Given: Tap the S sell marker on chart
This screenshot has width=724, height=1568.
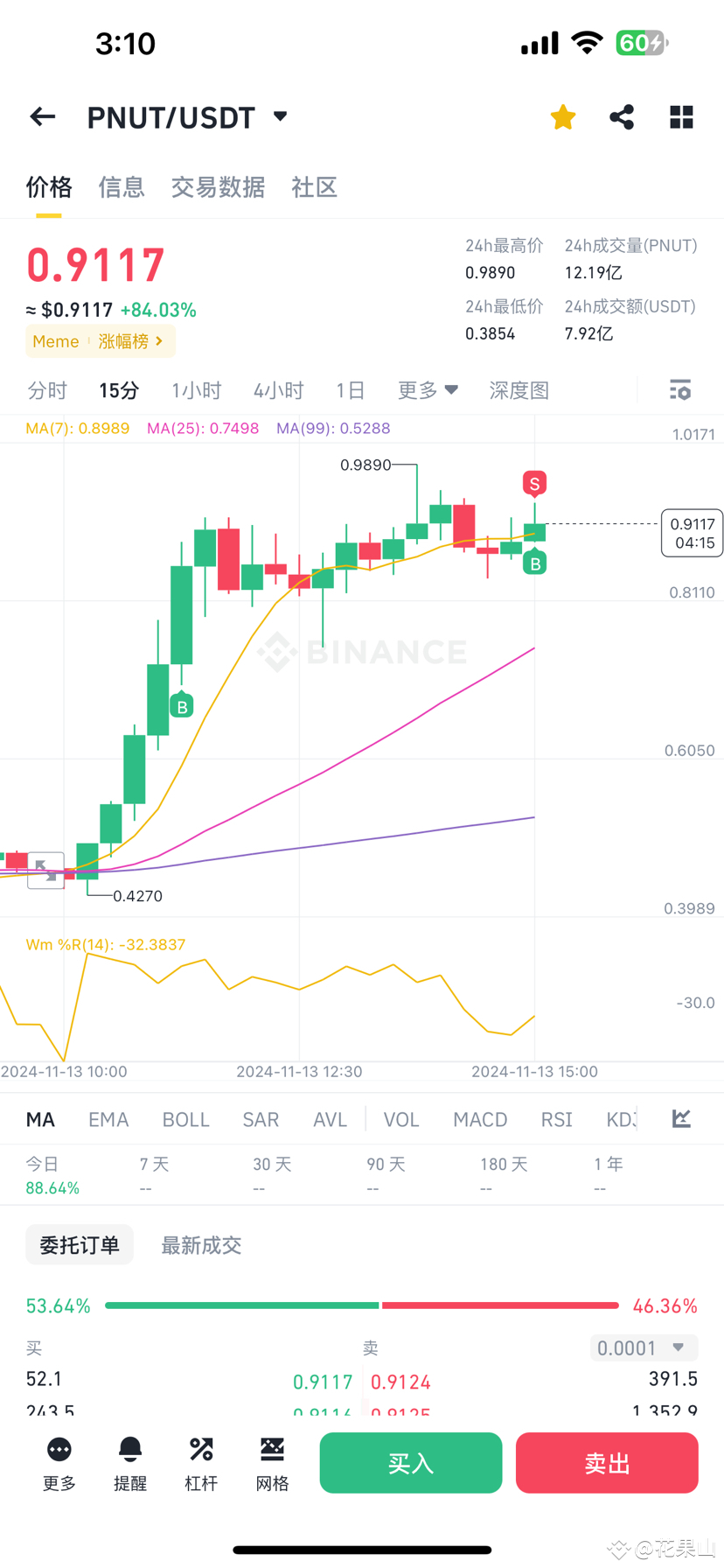Looking at the screenshot, I should click(534, 483).
